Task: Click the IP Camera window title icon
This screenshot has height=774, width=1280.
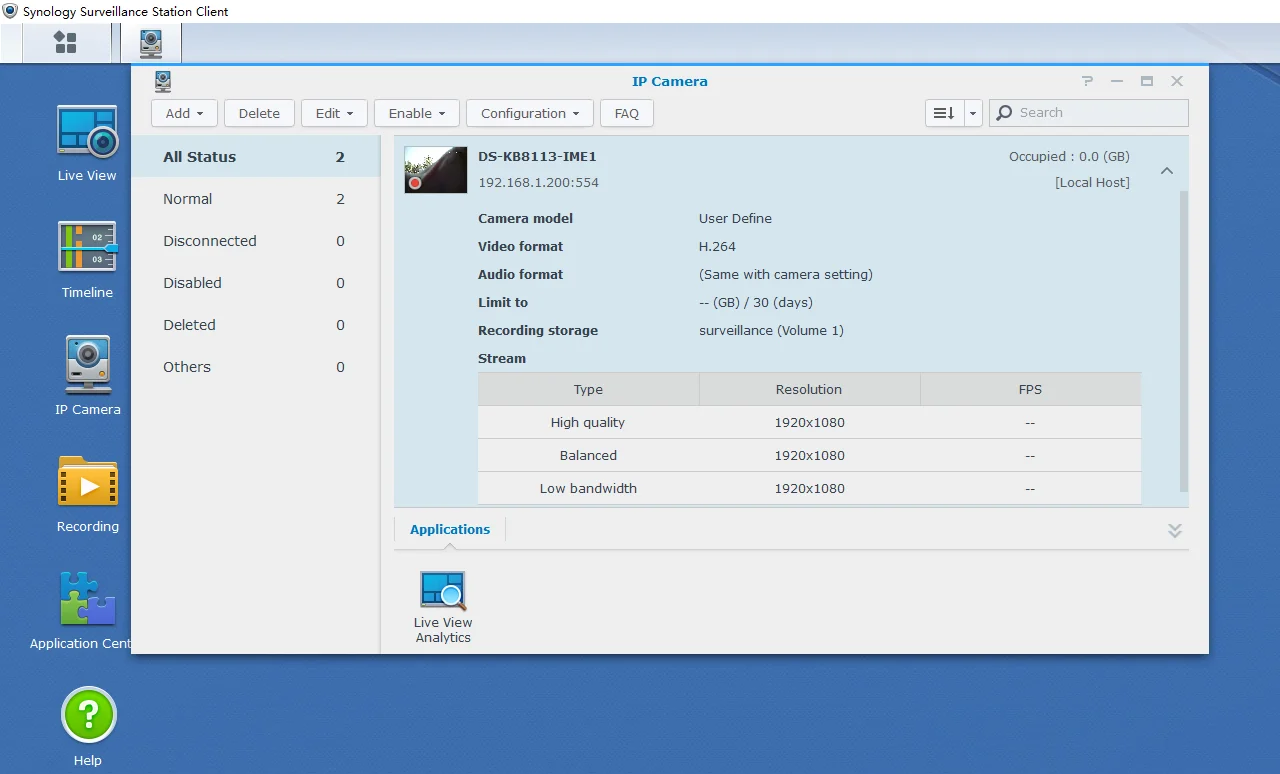Action: 163,81
